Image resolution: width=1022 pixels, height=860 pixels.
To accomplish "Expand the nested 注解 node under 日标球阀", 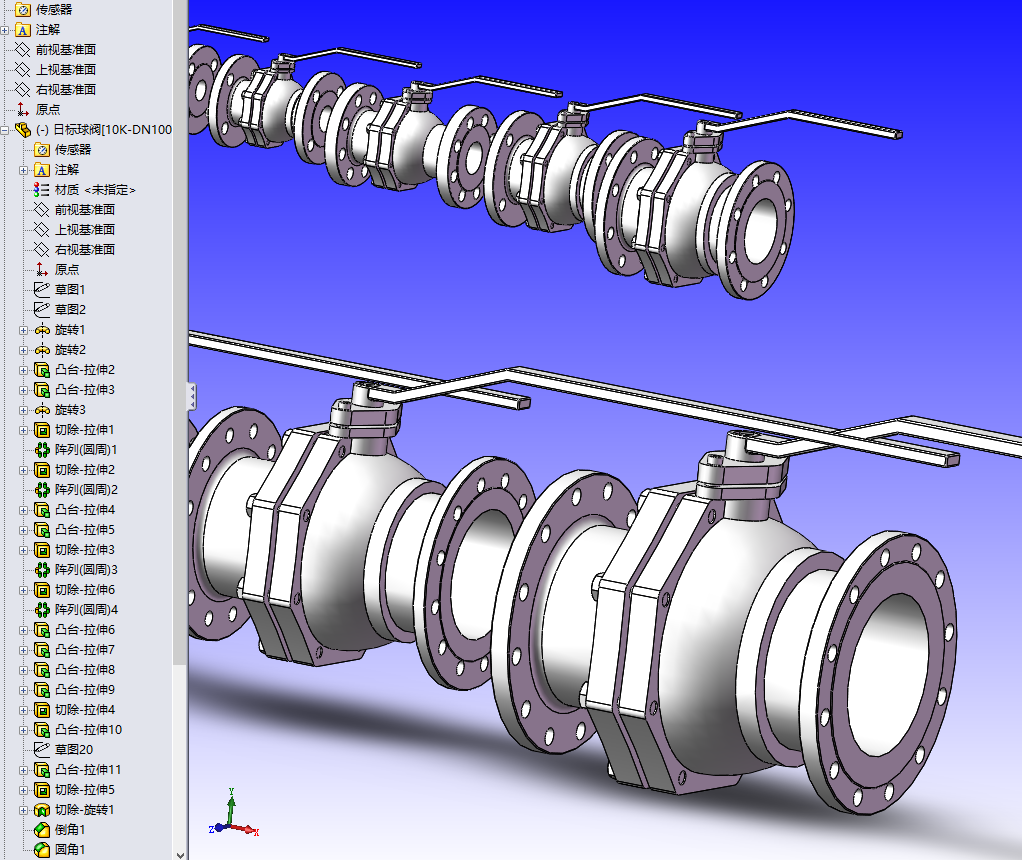I will 23,170.
